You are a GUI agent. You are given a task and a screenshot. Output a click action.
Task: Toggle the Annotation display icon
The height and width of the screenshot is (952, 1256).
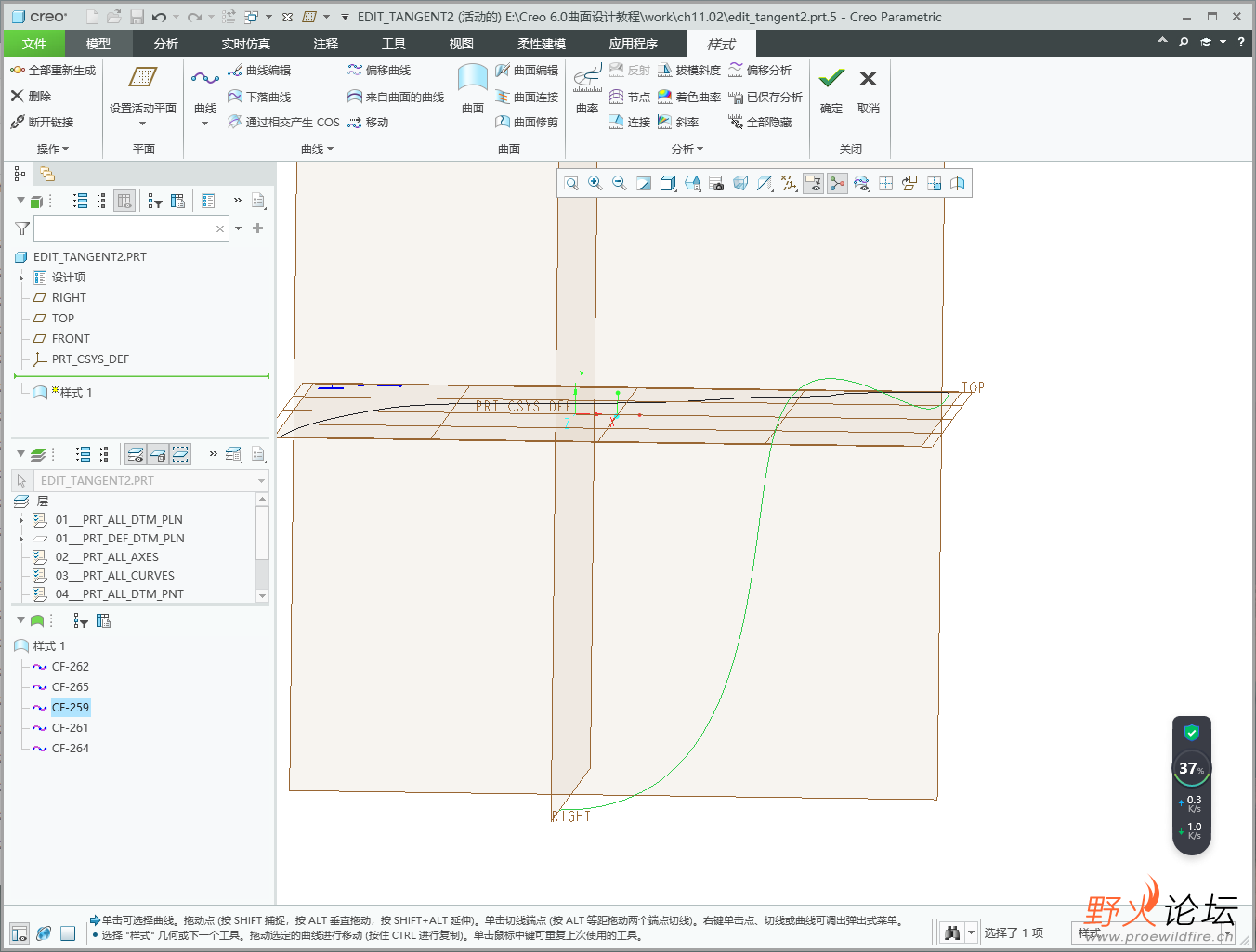click(x=813, y=184)
